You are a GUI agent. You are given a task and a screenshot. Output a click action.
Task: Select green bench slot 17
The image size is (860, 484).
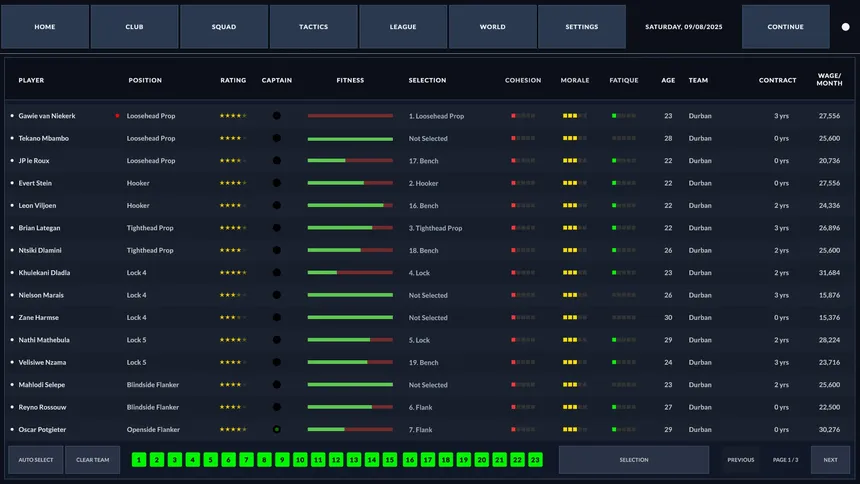428,460
